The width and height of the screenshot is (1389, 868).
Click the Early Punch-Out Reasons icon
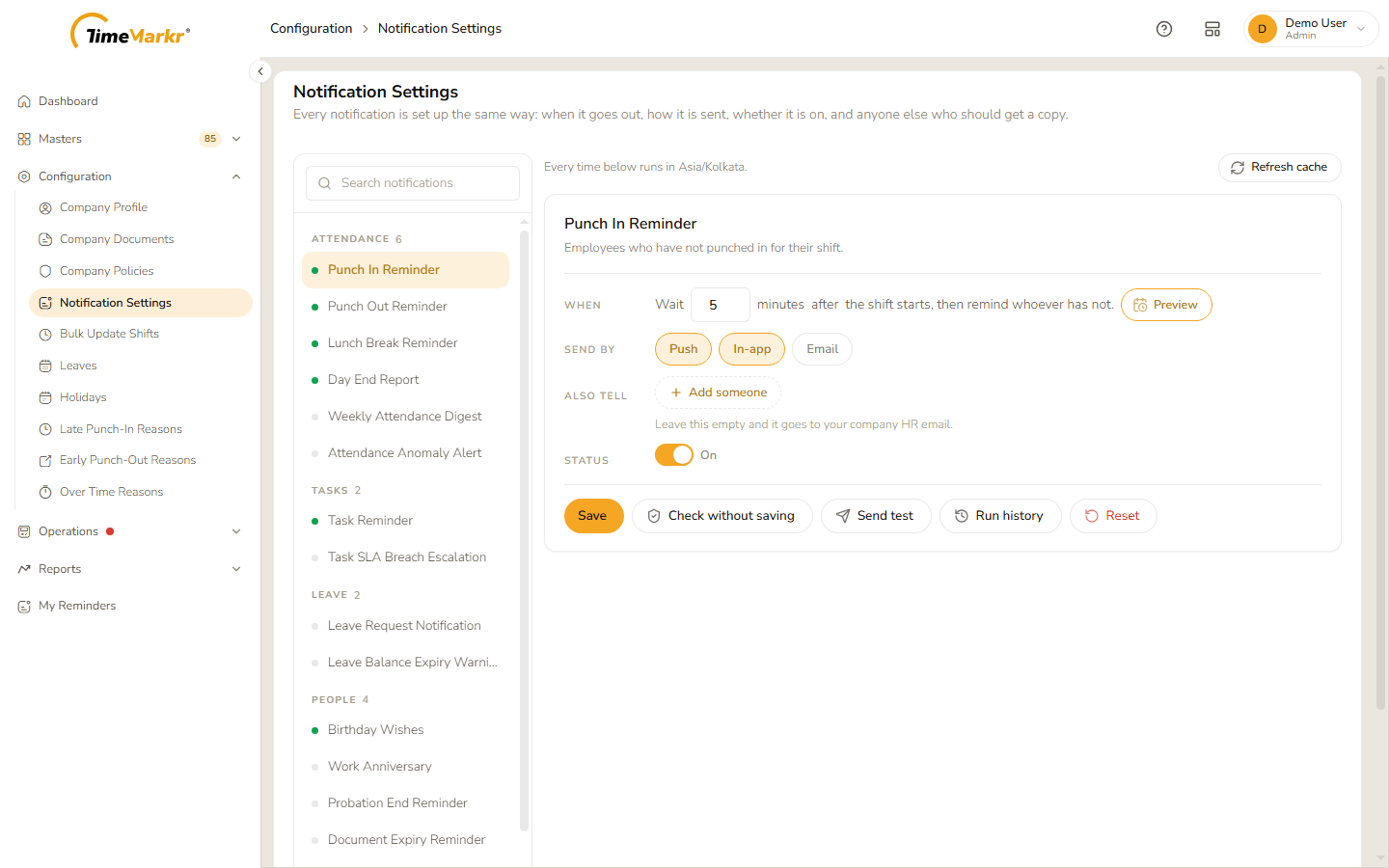tap(45, 460)
